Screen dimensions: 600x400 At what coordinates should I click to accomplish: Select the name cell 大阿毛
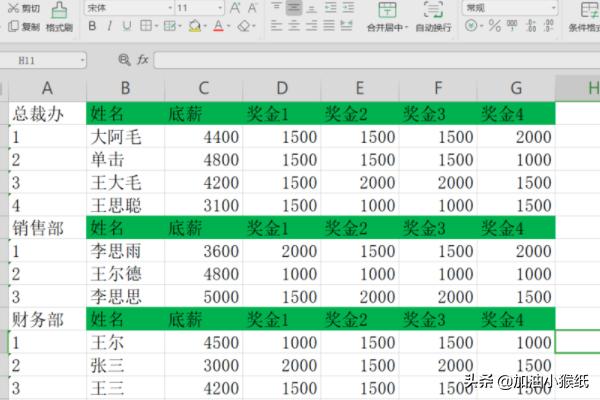(x=126, y=137)
